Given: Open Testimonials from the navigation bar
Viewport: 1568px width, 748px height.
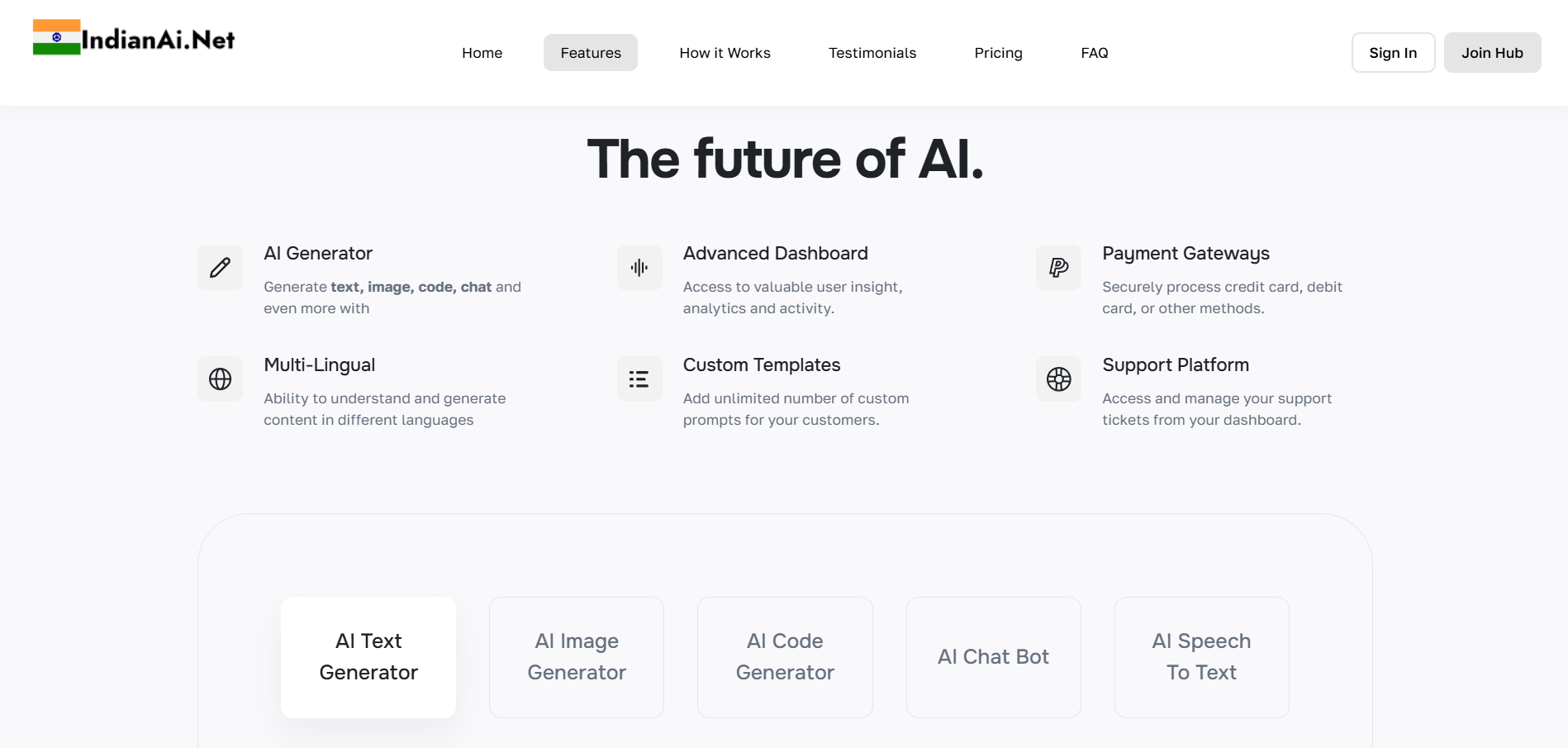Looking at the screenshot, I should [x=872, y=53].
